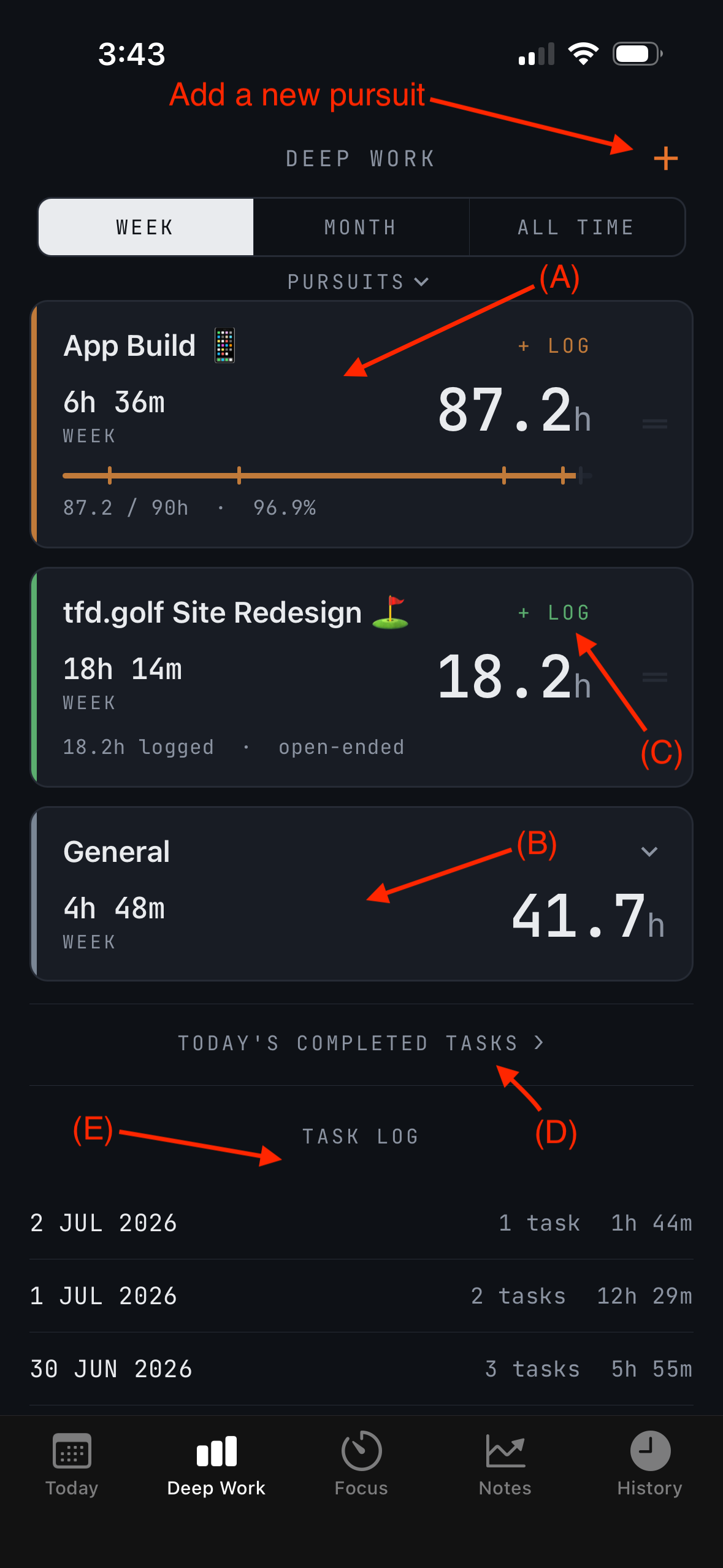Screen dimensions: 723x1568
Task: Tap the cellular signal icon
Action: coord(537,54)
